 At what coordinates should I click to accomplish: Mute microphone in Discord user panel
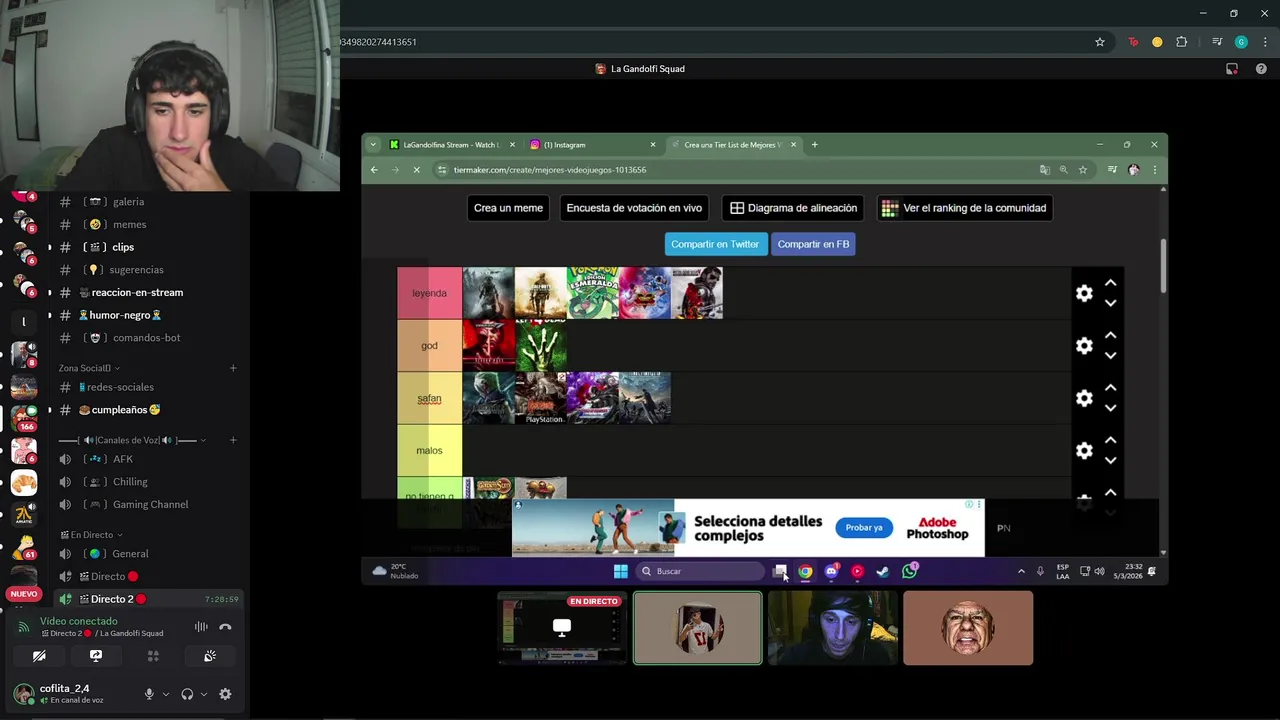point(149,694)
